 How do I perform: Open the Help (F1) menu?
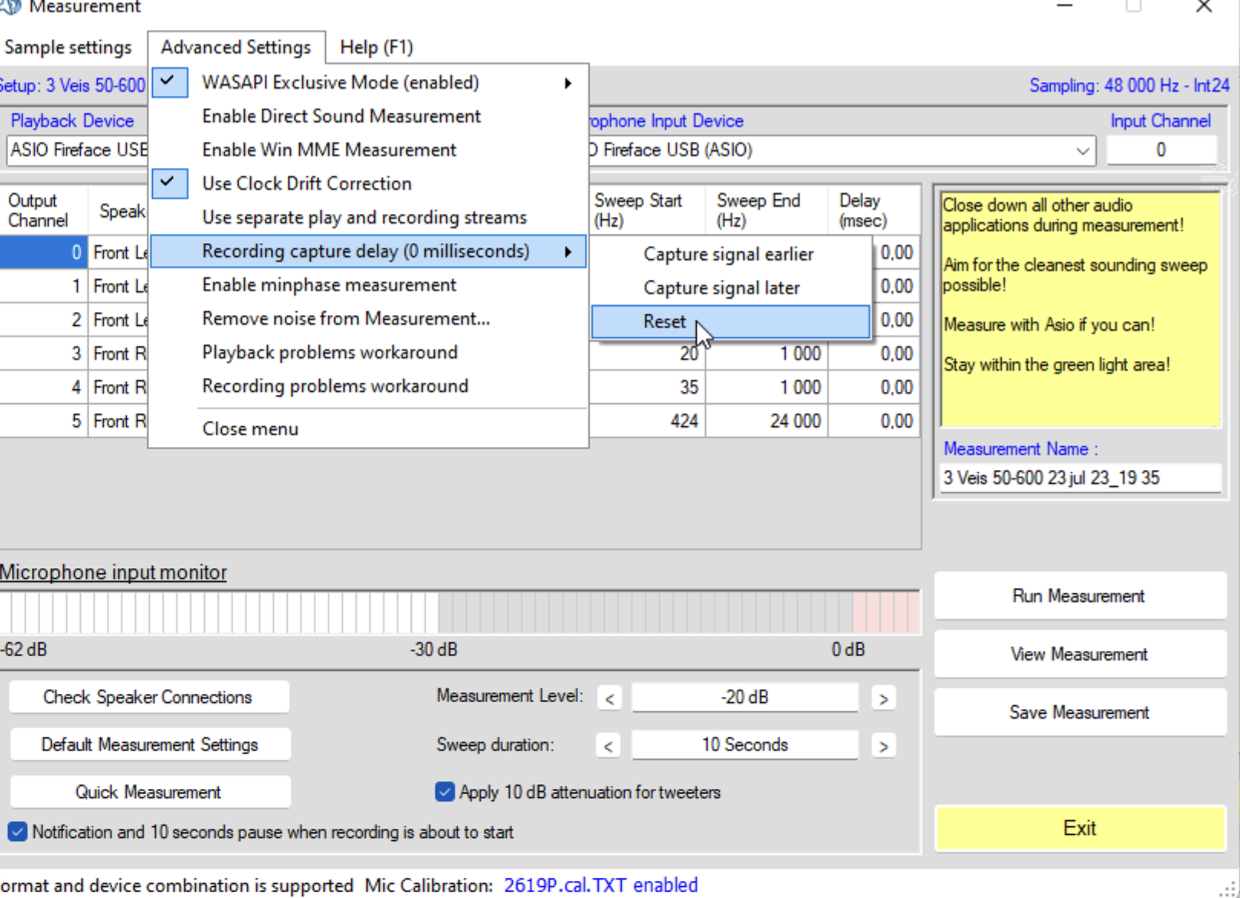click(x=376, y=47)
